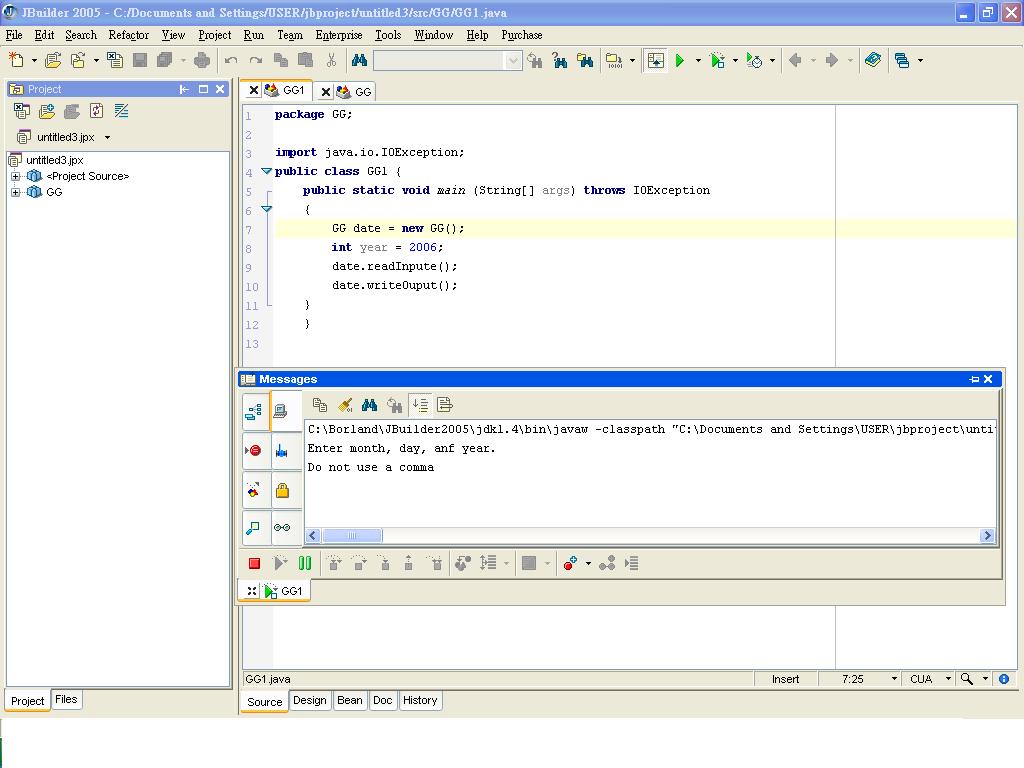The height and width of the screenshot is (768, 1024).
Task: Collapse main method fold arrow at line 6
Action: 266,209
